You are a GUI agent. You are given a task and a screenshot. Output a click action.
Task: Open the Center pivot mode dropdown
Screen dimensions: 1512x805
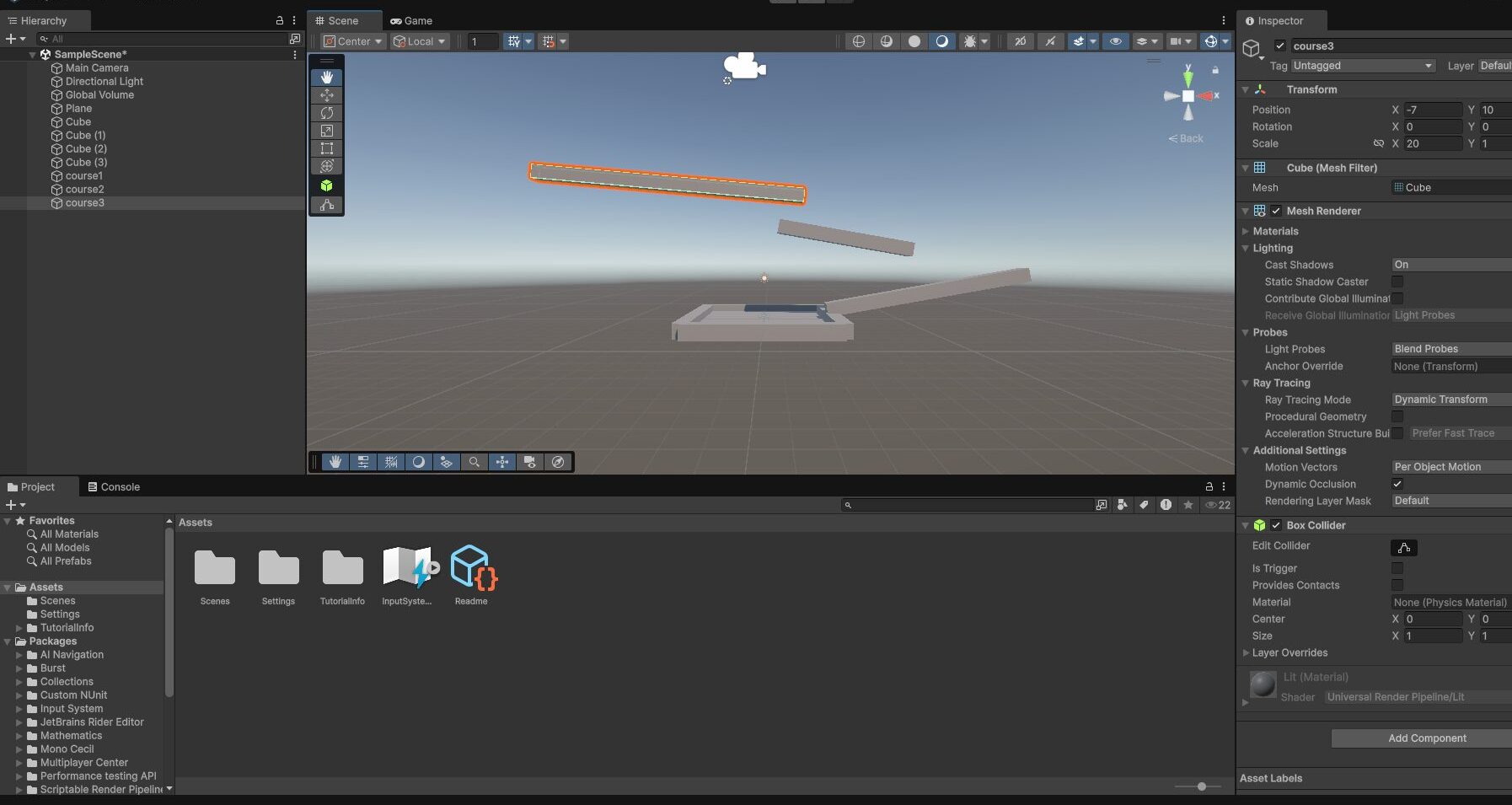[x=354, y=41]
